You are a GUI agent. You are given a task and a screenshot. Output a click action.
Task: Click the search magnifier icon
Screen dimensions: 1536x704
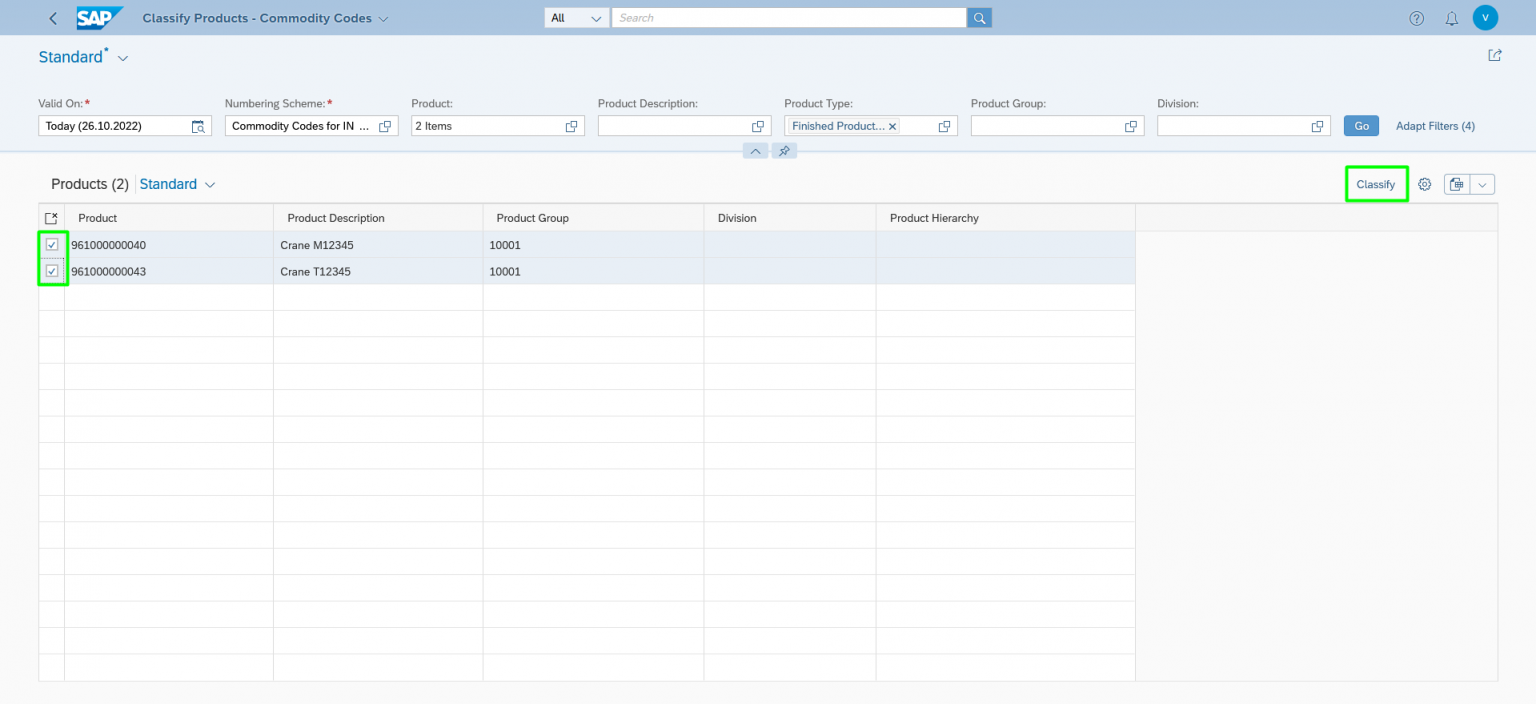click(x=978, y=17)
